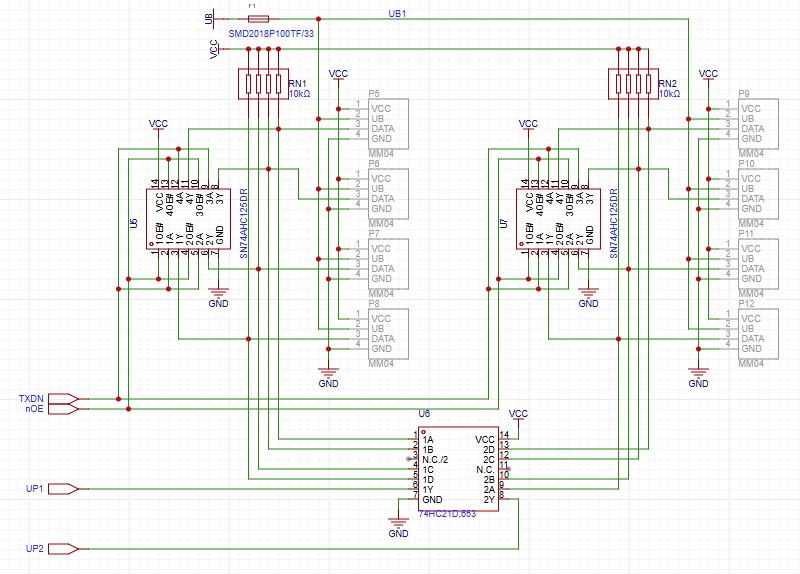800x574 pixels.
Task: Click the DATA pin name in connector P6
Action: [x=383, y=199]
